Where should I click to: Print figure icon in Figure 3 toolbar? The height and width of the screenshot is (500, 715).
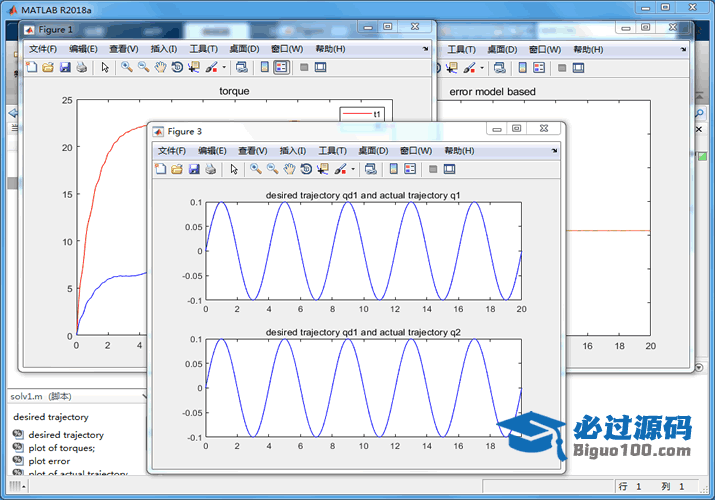(x=211, y=169)
